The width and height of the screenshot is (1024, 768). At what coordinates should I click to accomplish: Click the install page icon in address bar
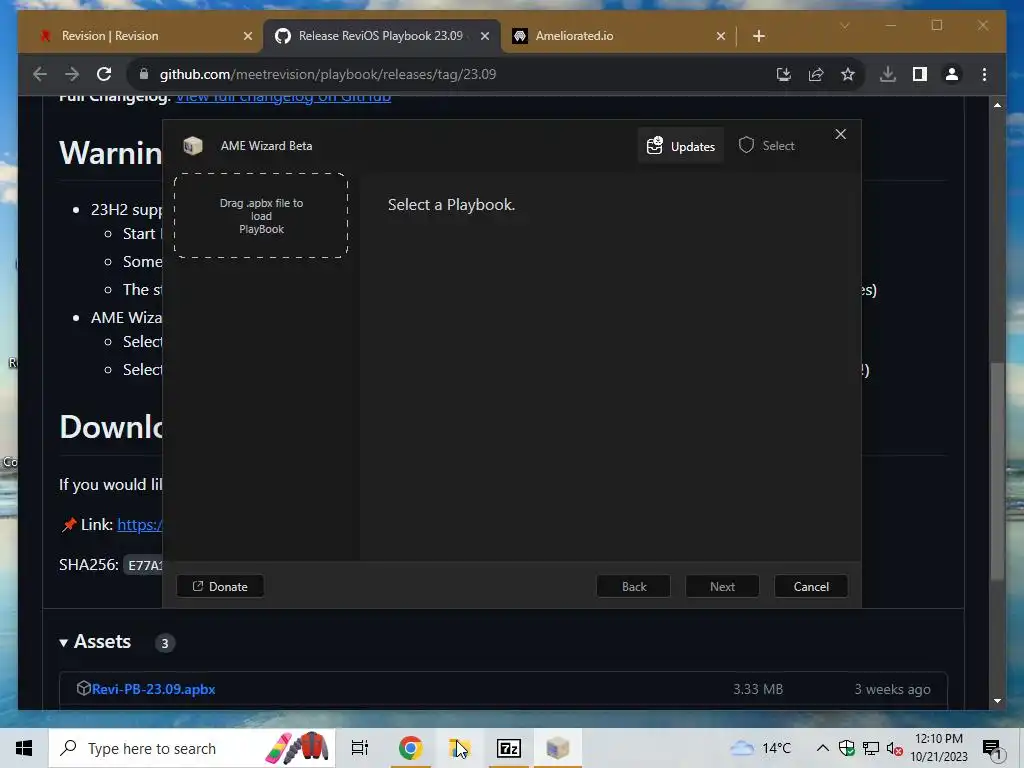(x=784, y=74)
